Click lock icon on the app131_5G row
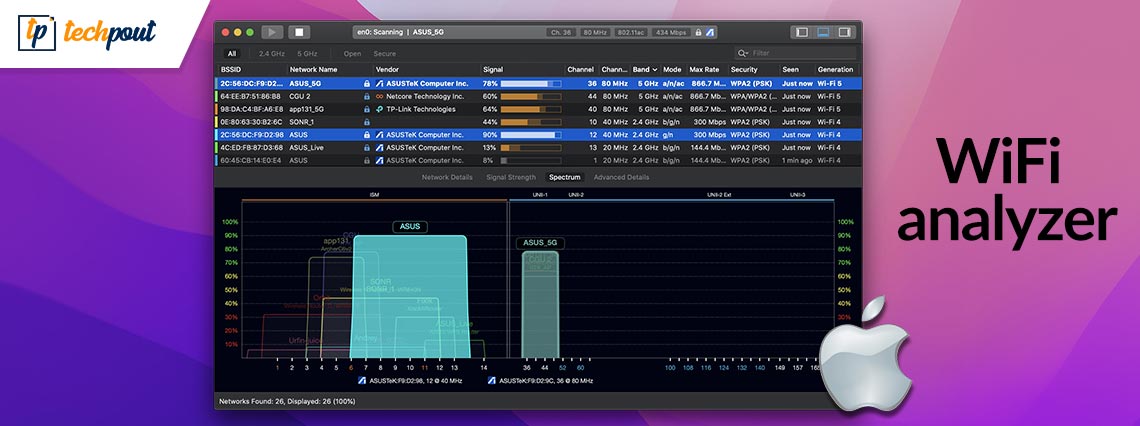The width and height of the screenshot is (1140, 426). (367, 109)
